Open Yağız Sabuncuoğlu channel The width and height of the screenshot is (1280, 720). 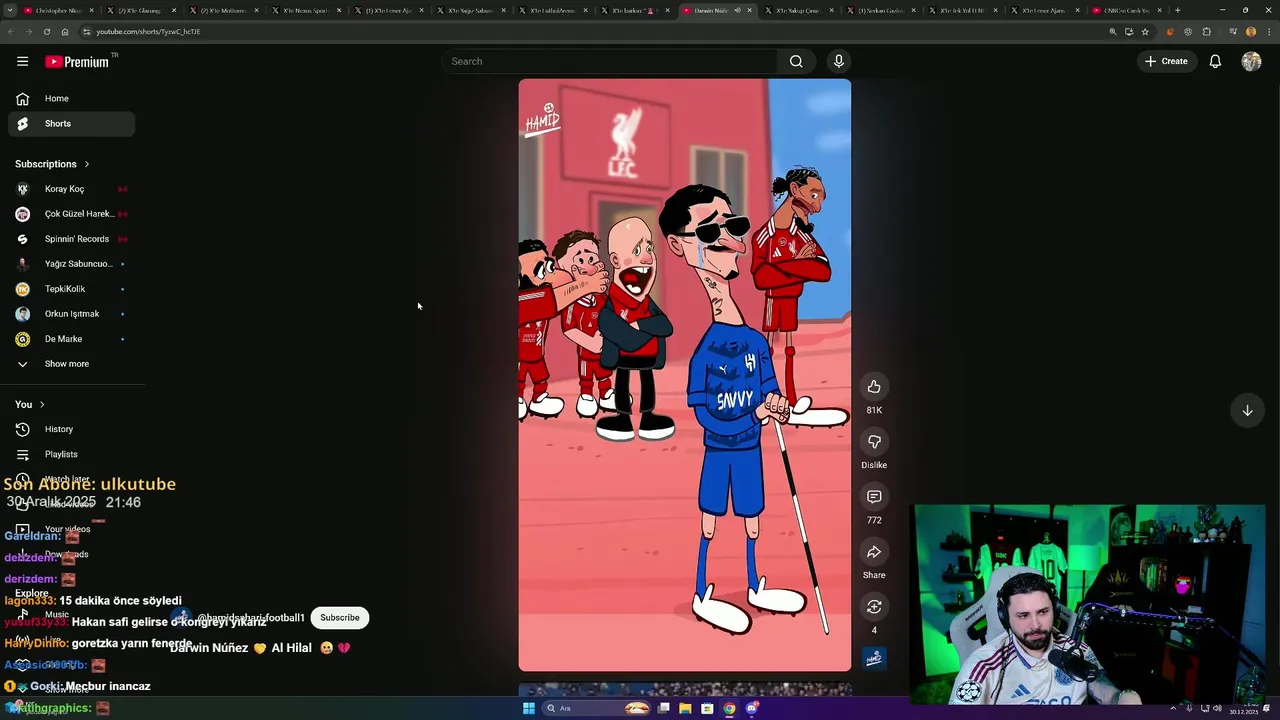point(71,264)
